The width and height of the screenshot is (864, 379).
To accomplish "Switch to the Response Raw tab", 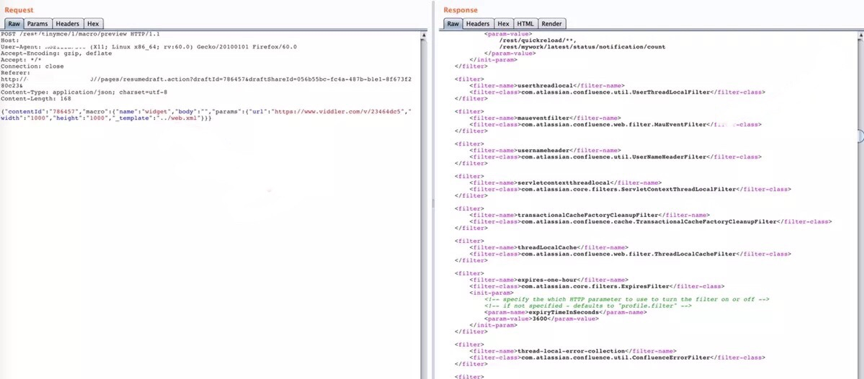I will (453, 24).
